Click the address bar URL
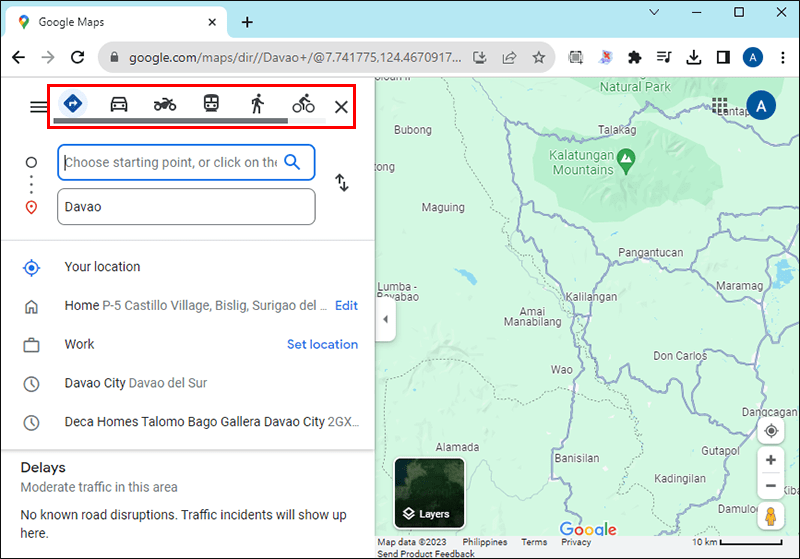 295,58
